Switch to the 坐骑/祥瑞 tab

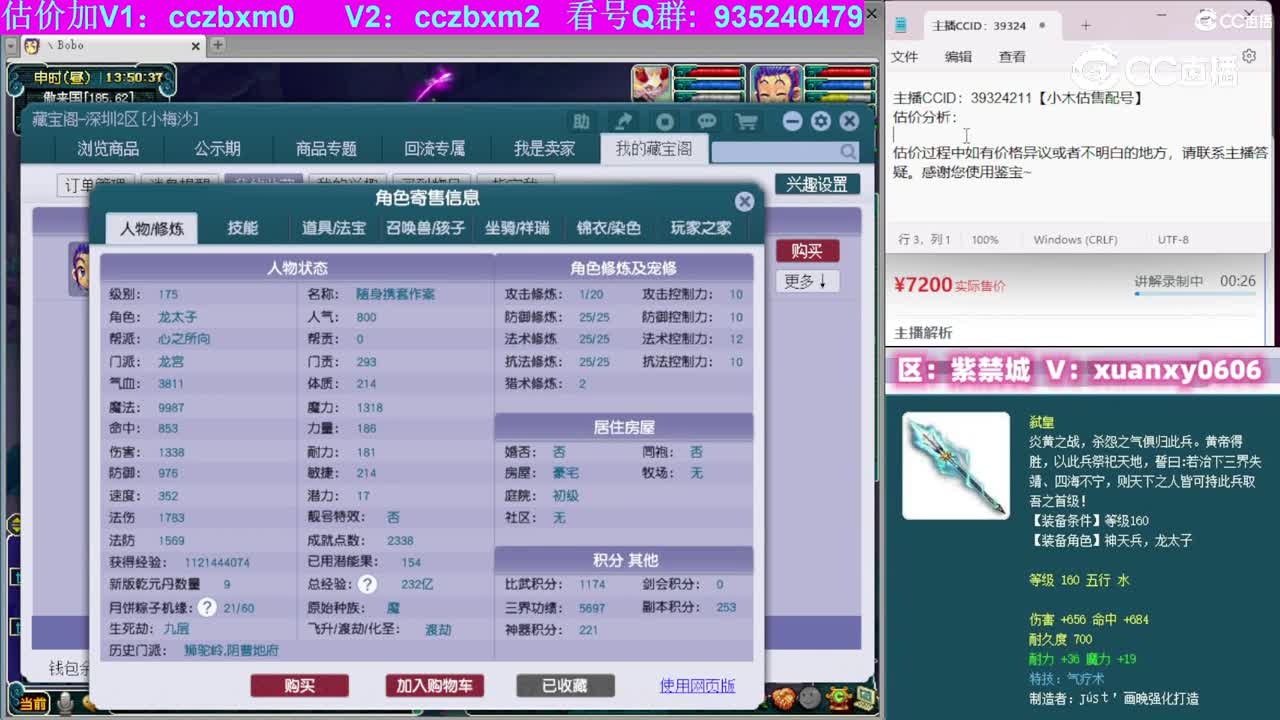click(517, 228)
